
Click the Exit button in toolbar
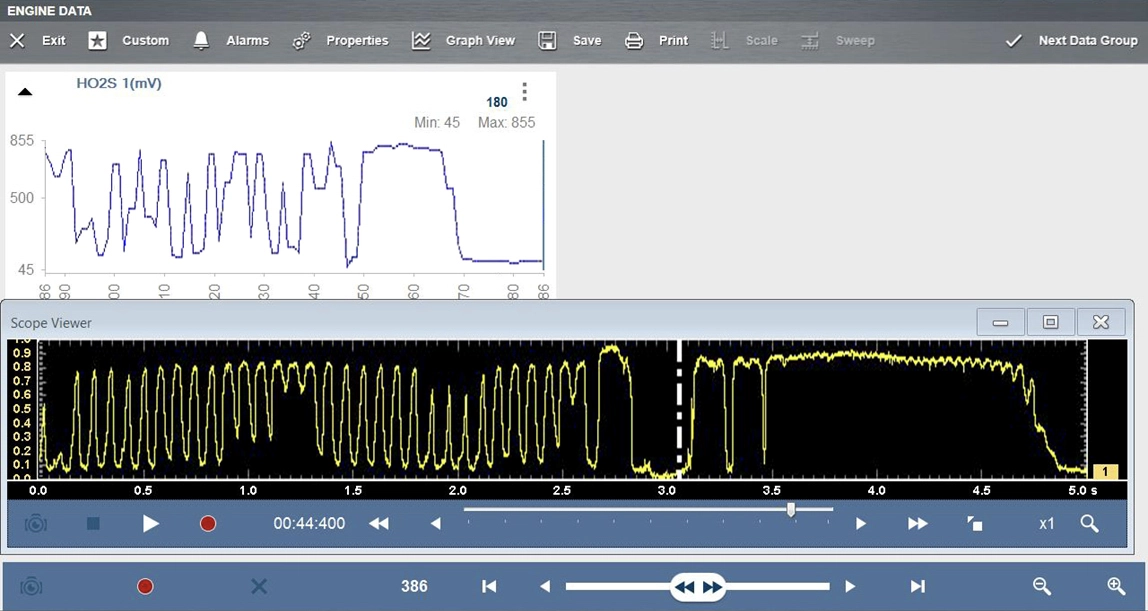pos(38,41)
